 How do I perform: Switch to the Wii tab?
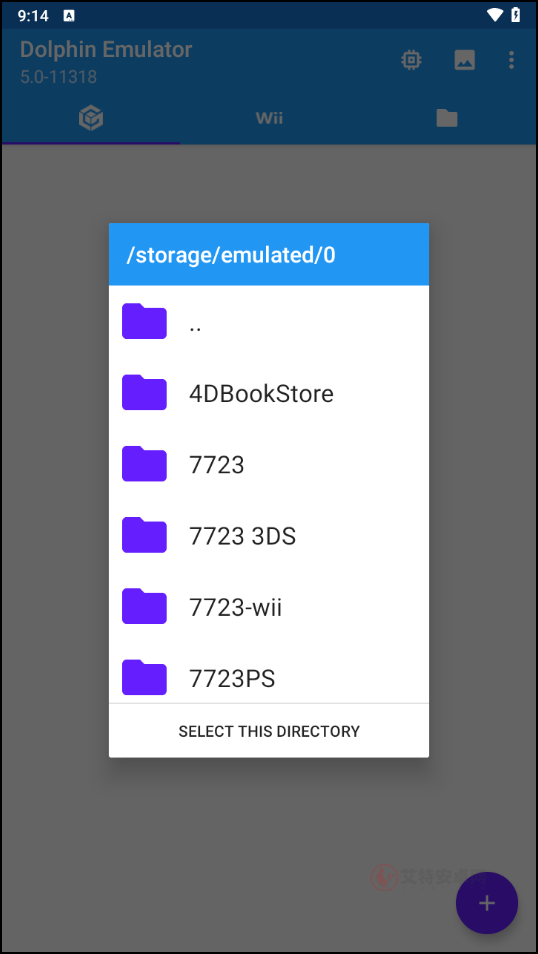click(x=269, y=117)
